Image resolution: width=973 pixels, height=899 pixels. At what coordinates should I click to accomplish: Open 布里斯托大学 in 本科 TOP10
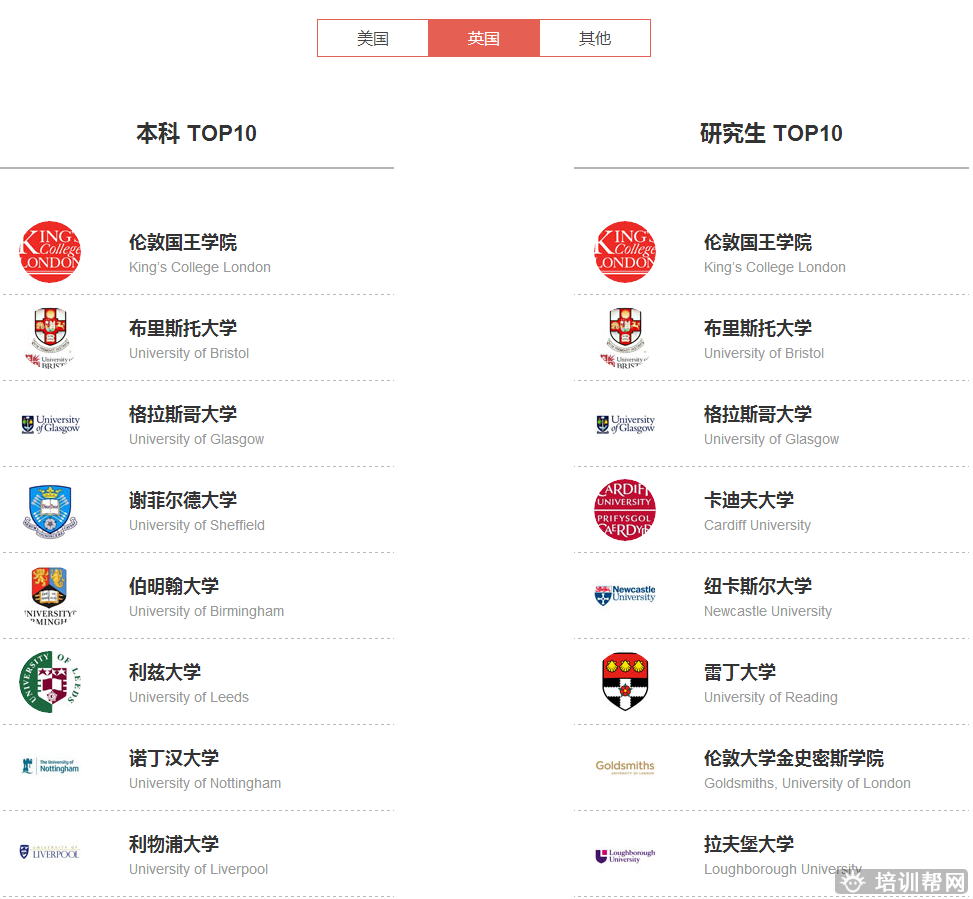[183, 328]
